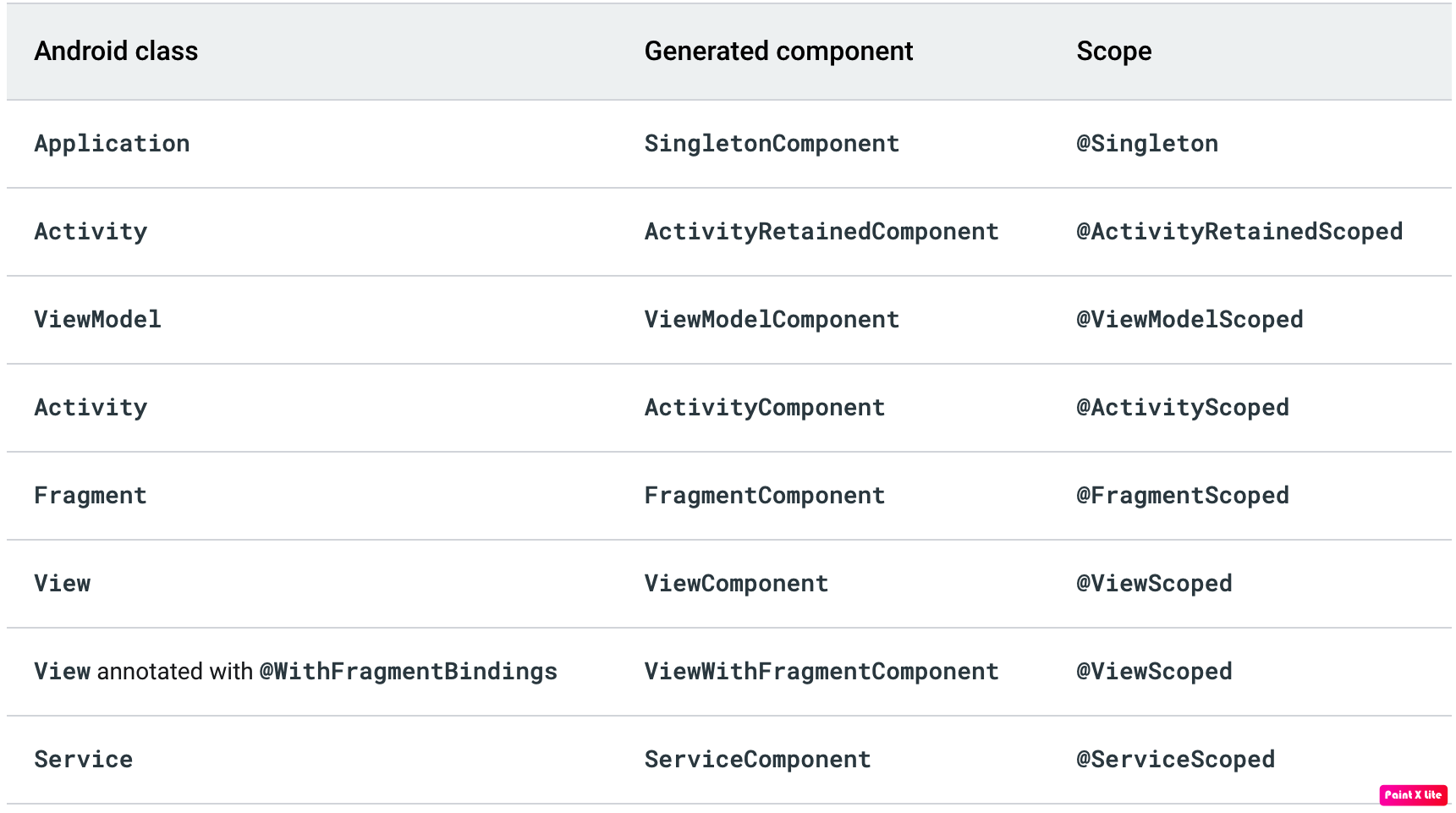
Task: Click ActivityRetainedComponent in the table
Action: [821, 232]
